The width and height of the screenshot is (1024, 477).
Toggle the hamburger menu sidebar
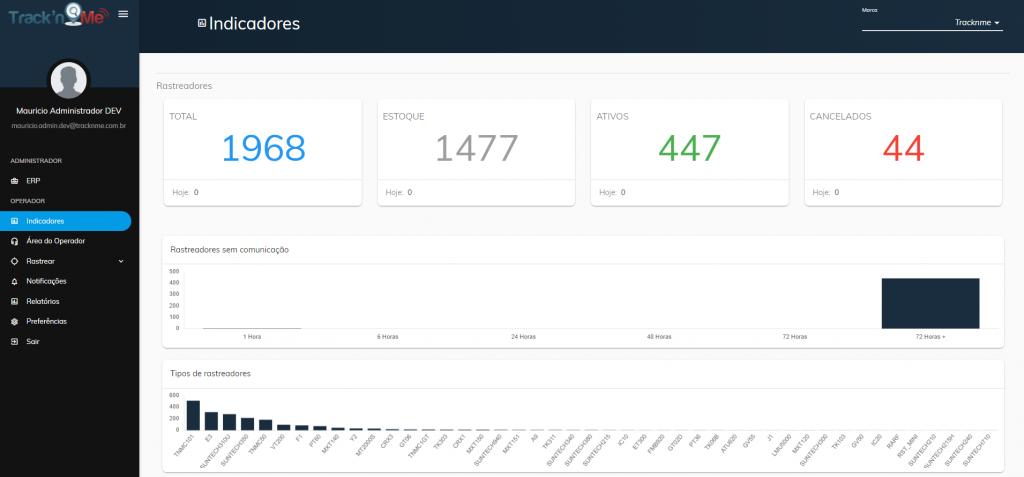point(123,14)
